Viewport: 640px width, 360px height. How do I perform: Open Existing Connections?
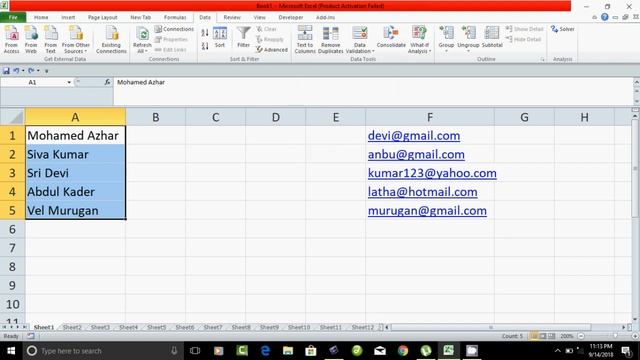click(111, 39)
